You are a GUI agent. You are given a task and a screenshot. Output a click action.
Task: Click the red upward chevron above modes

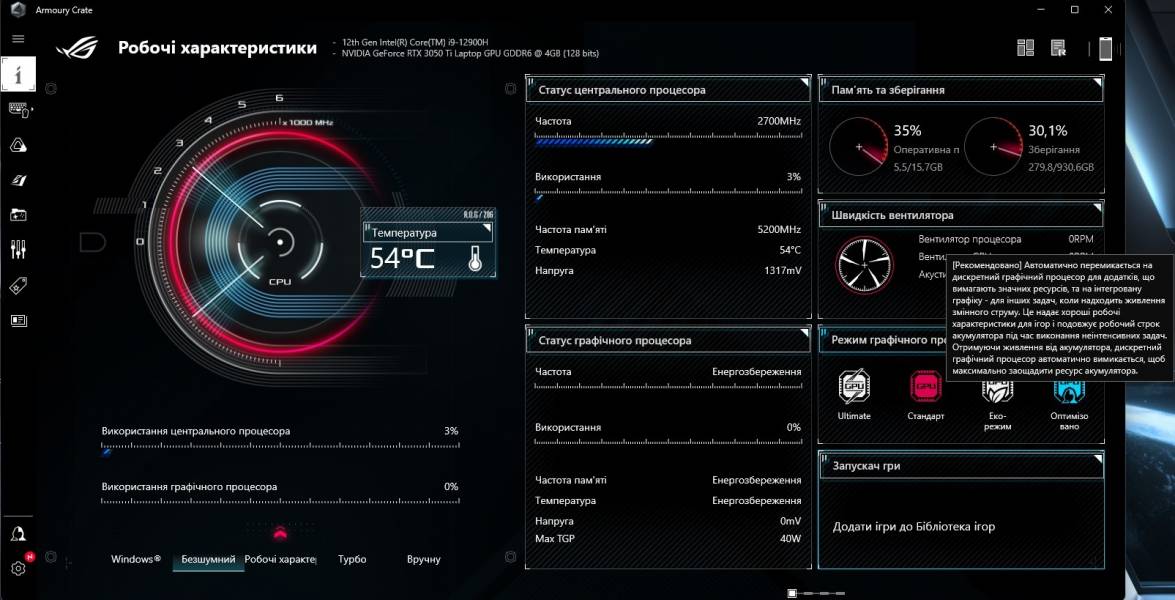[280, 533]
